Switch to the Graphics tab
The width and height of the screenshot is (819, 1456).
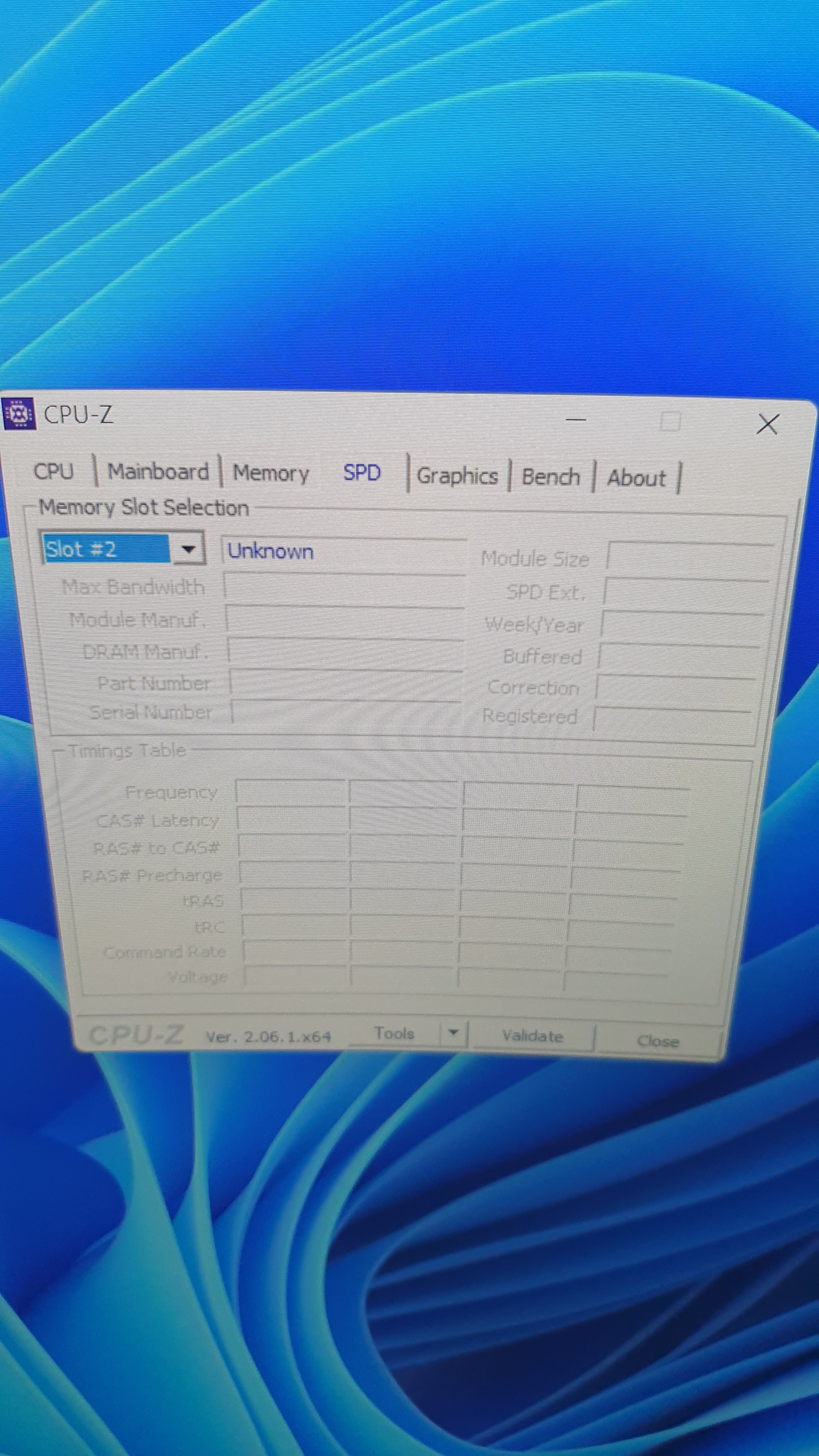(457, 476)
